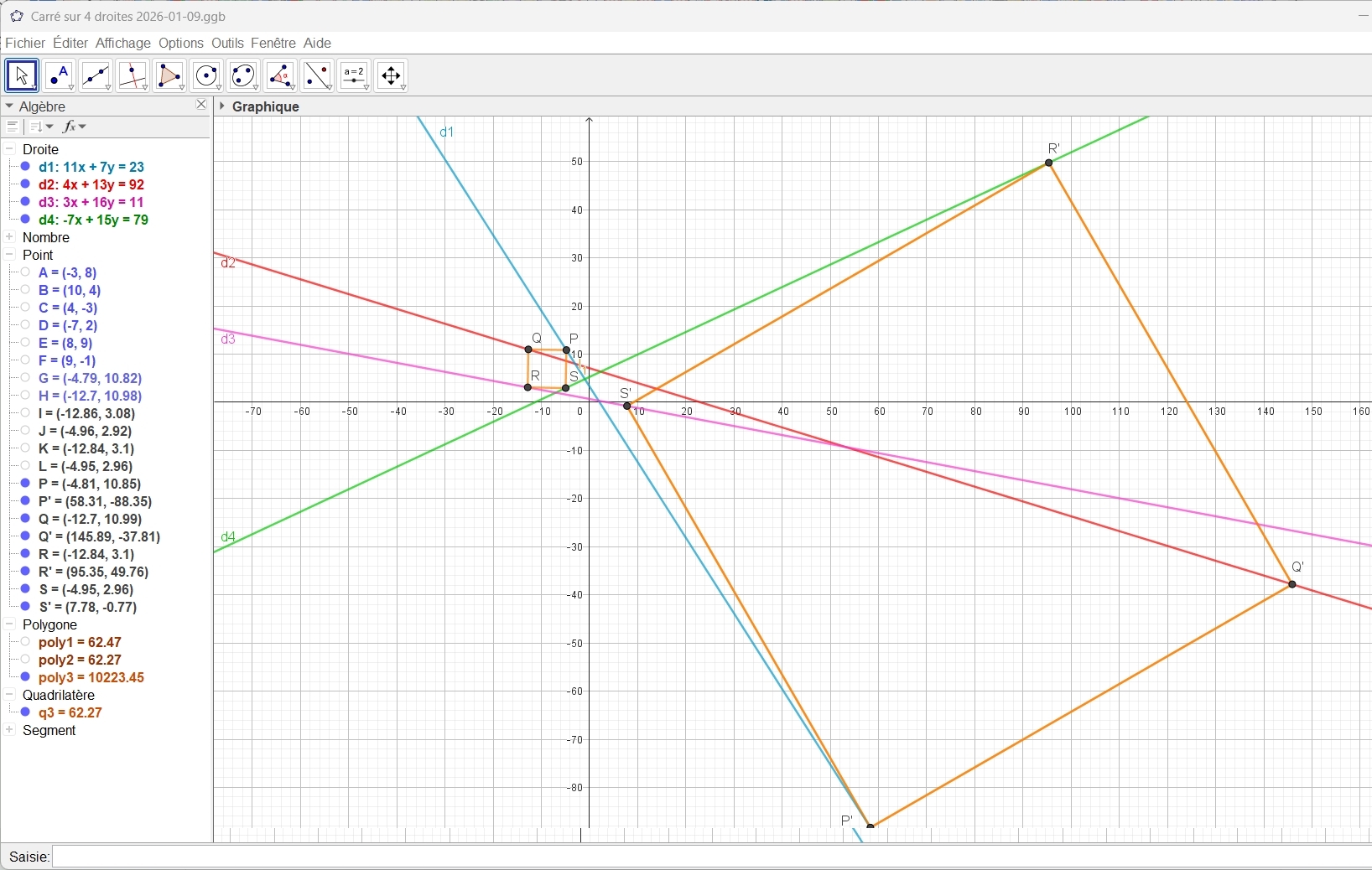Toggle the Graphique style bar triangle

click(x=222, y=106)
